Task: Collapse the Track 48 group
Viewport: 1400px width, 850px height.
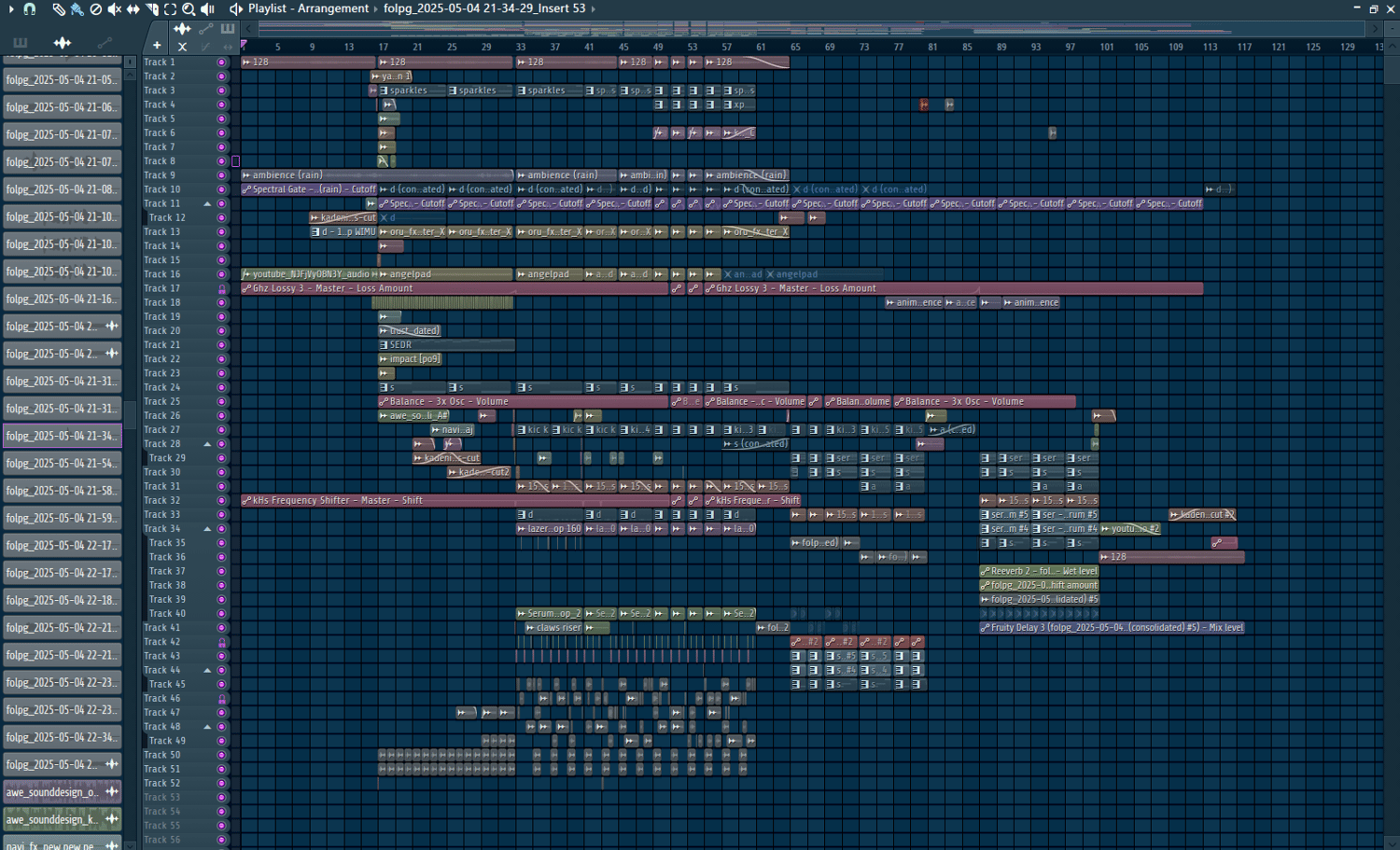Action: pos(207,727)
